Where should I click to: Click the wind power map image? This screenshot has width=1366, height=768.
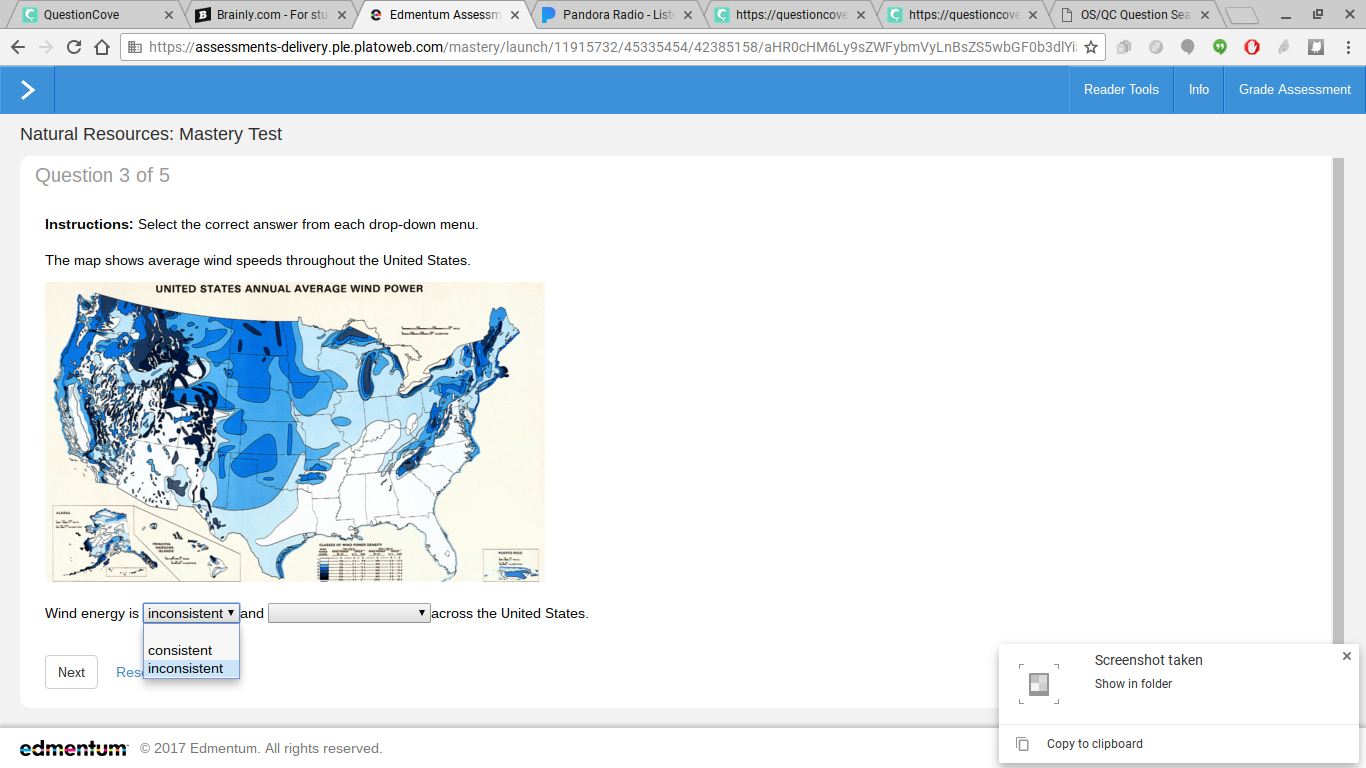295,432
